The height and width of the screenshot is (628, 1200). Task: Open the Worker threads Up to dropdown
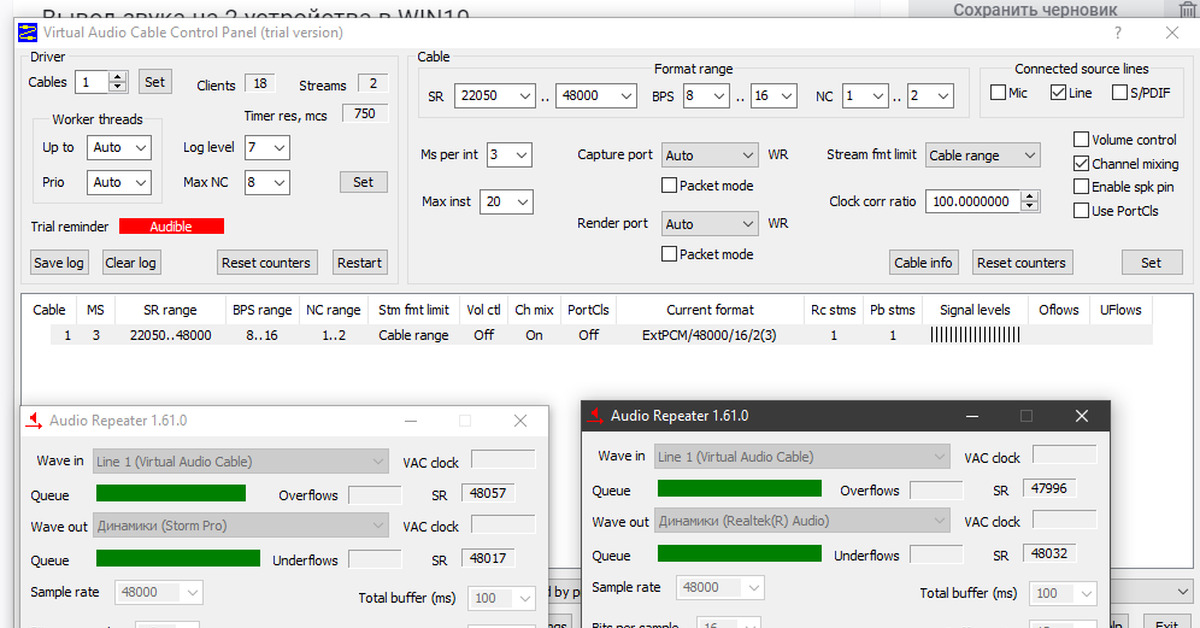(x=118, y=147)
